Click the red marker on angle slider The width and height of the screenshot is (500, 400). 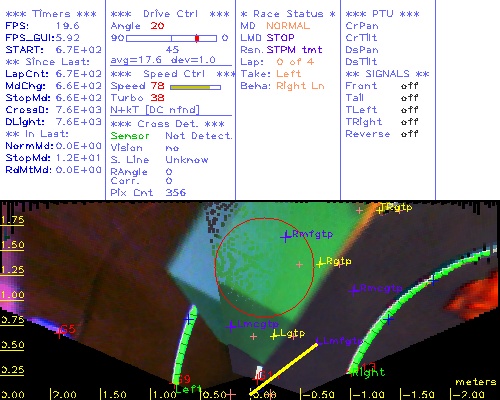(197, 38)
